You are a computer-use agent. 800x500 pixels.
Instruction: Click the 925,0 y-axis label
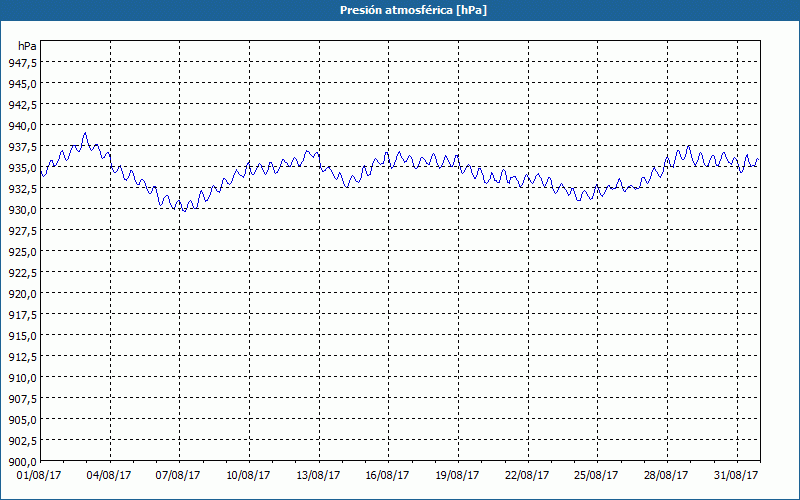click(x=22, y=252)
